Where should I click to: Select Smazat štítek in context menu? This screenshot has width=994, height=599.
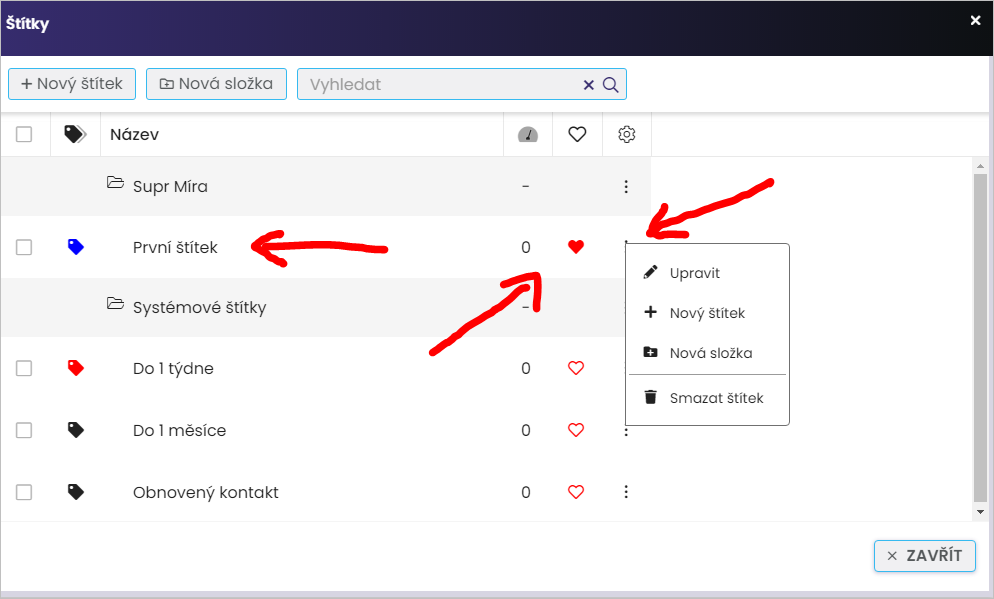point(716,398)
